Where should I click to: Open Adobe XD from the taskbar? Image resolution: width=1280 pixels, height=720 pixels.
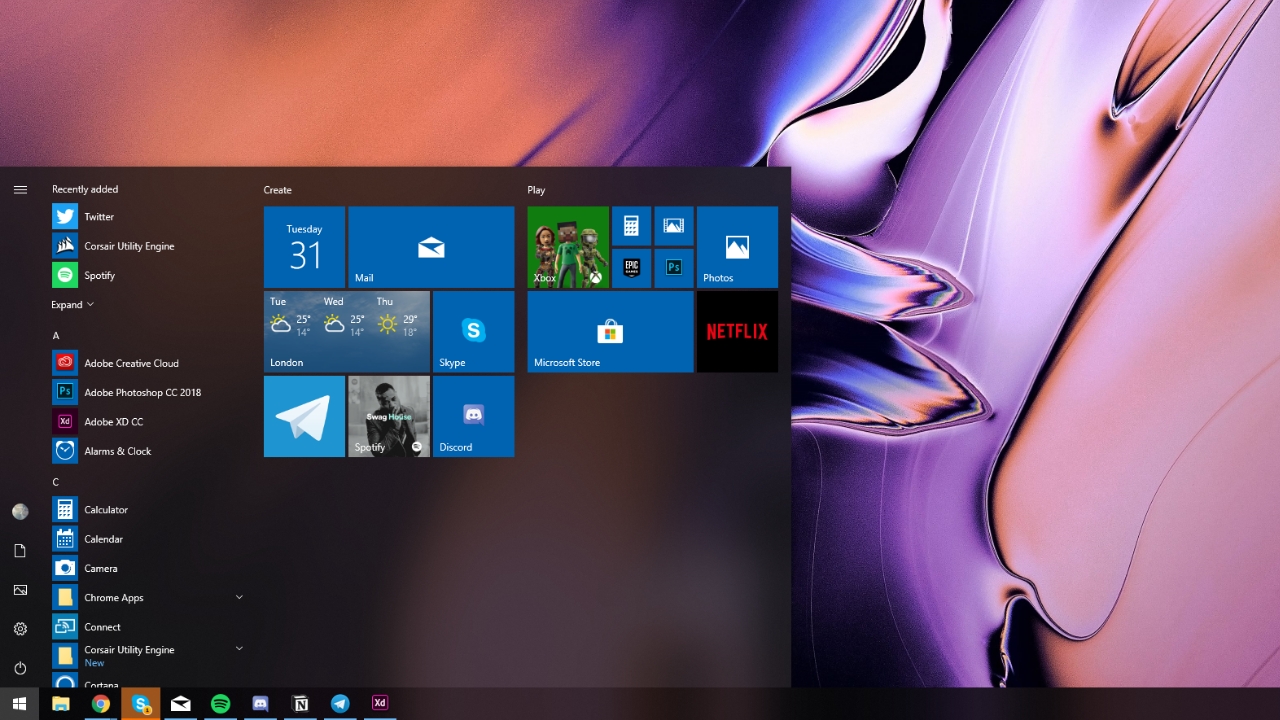point(379,704)
